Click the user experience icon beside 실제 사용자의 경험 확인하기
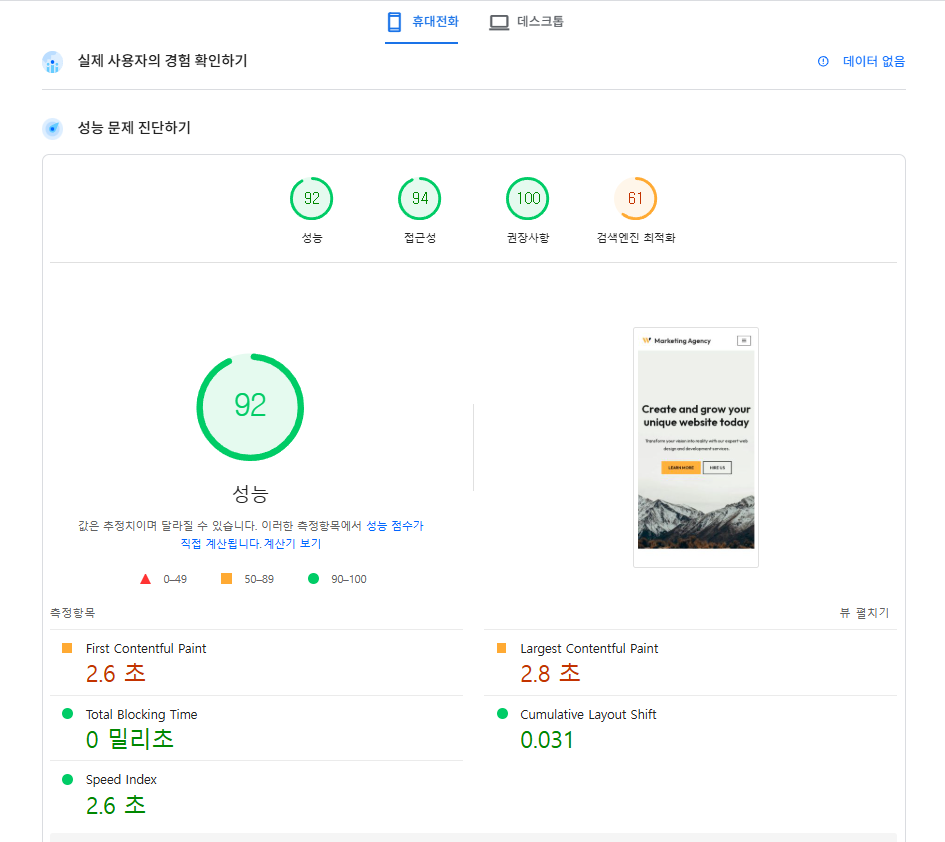 tap(52, 61)
